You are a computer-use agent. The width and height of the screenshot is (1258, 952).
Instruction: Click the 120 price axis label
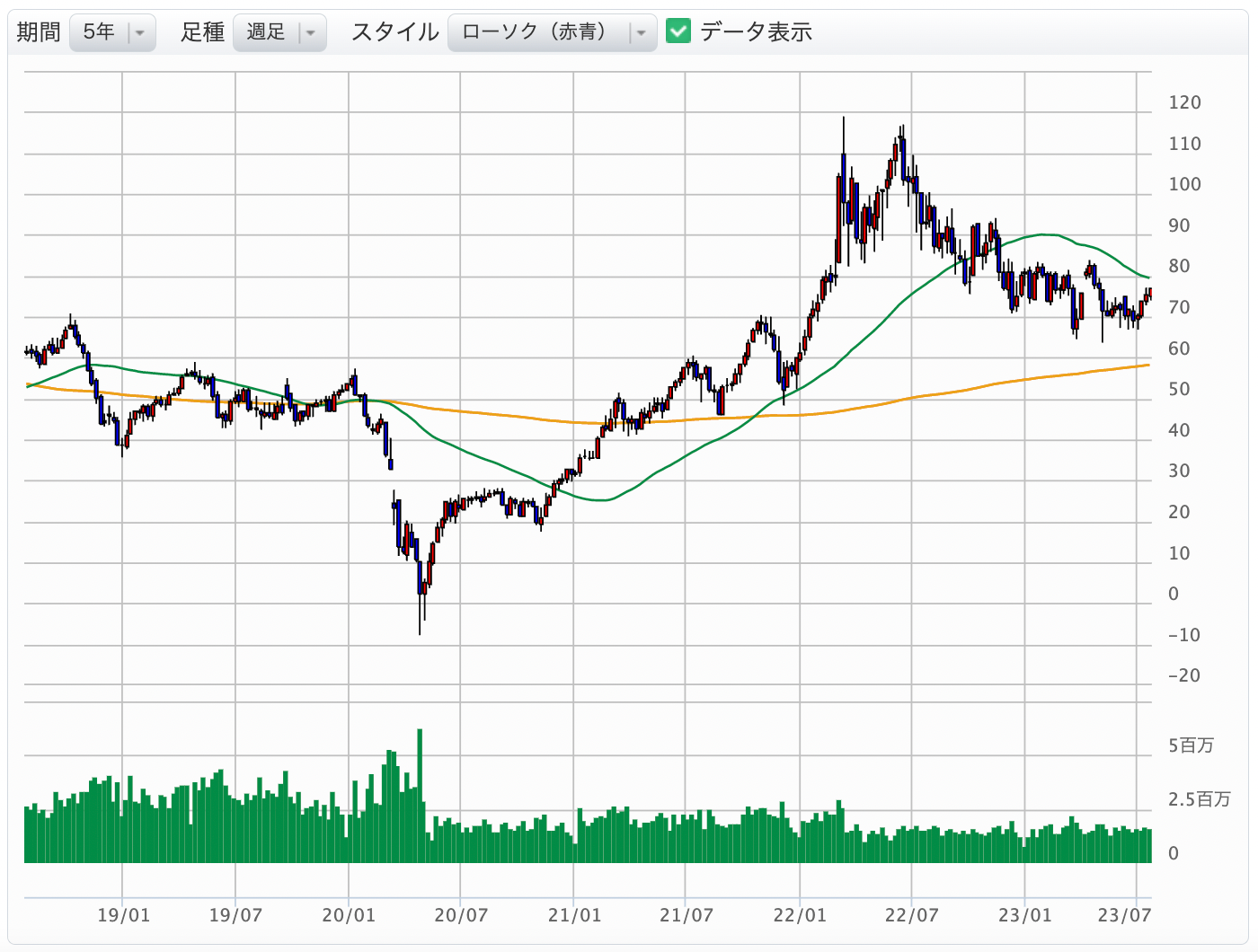(1184, 102)
